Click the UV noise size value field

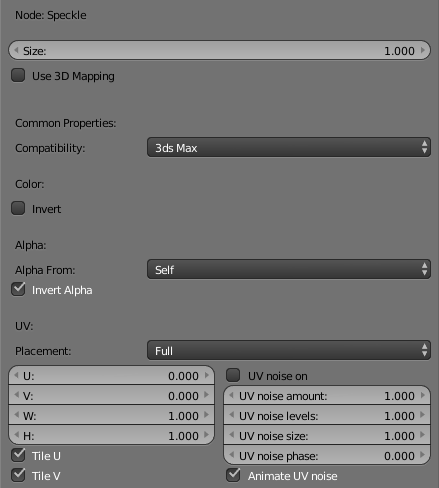pyautogui.click(x=327, y=435)
